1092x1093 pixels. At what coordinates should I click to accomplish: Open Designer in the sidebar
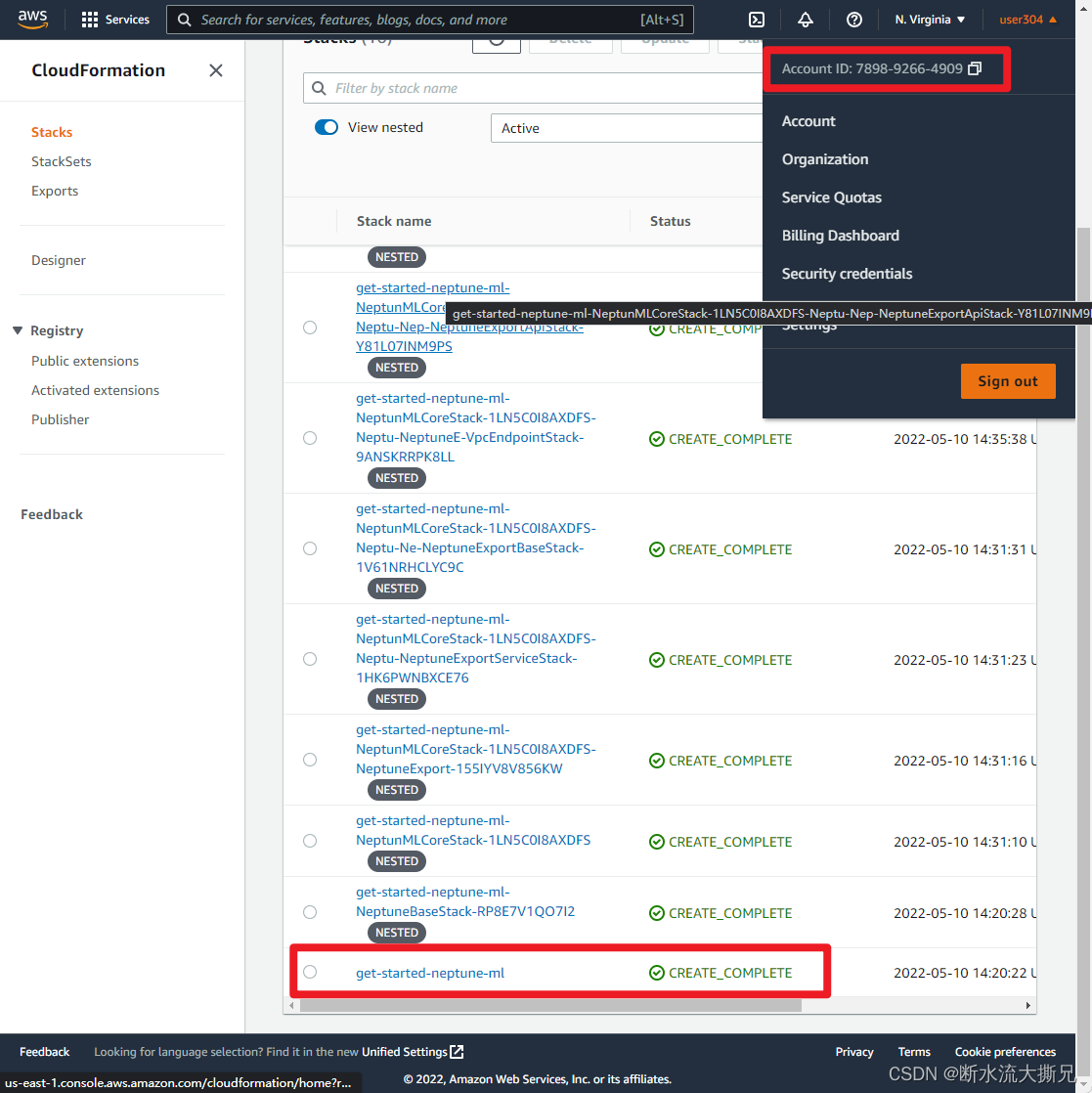[59, 260]
